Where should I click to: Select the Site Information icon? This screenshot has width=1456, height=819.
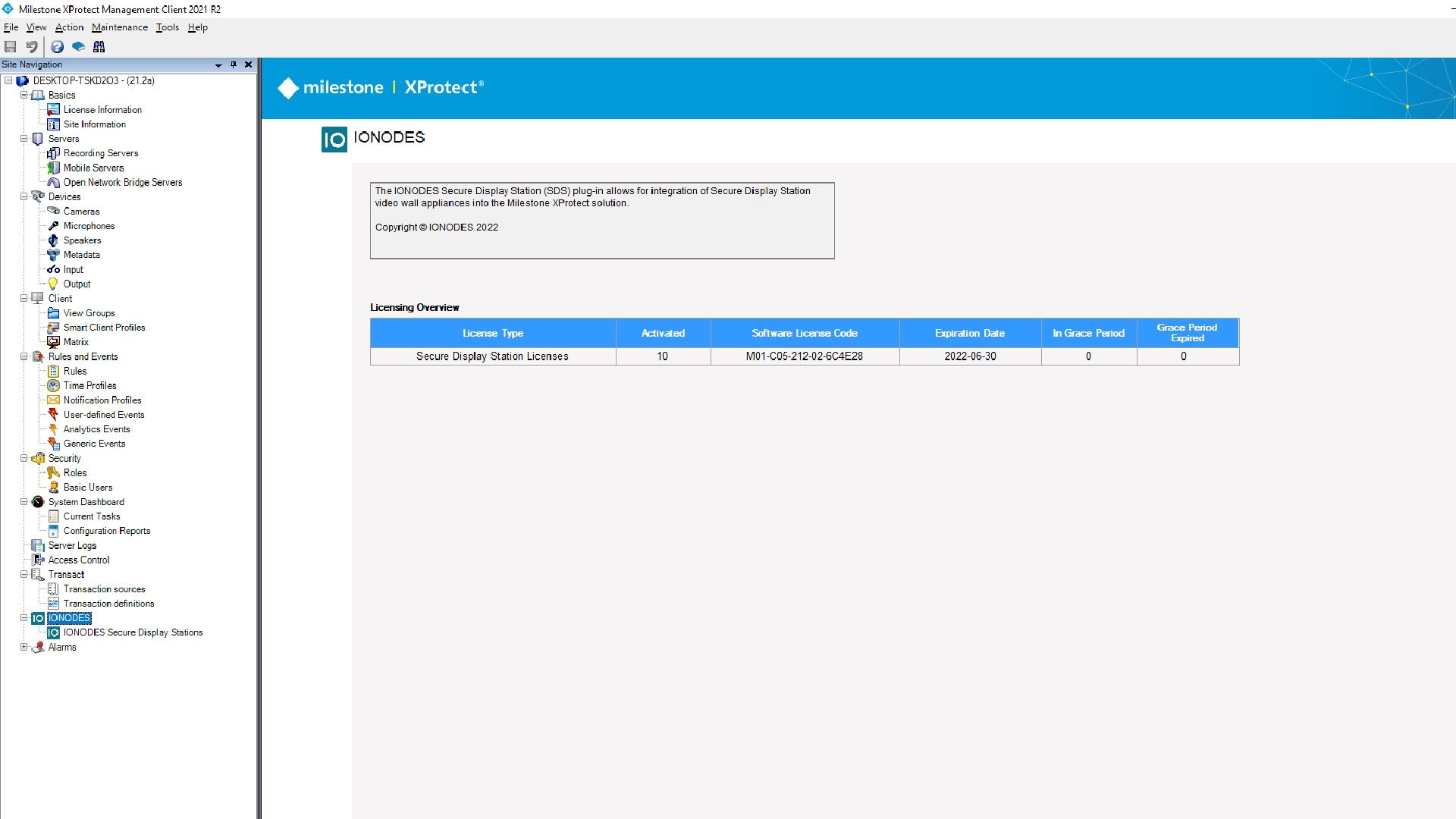(53, 124)
